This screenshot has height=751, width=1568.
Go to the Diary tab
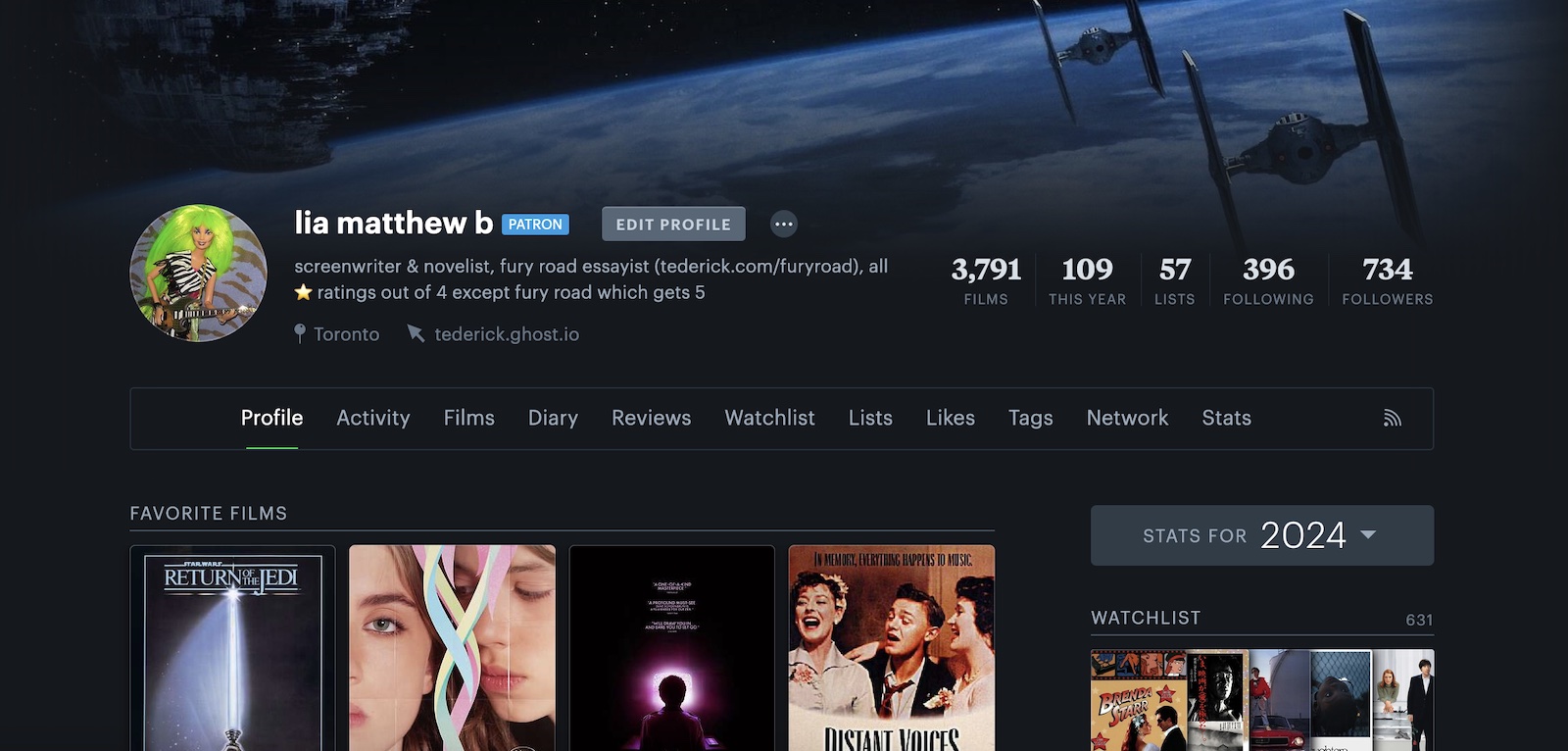(x=553, y=419)
